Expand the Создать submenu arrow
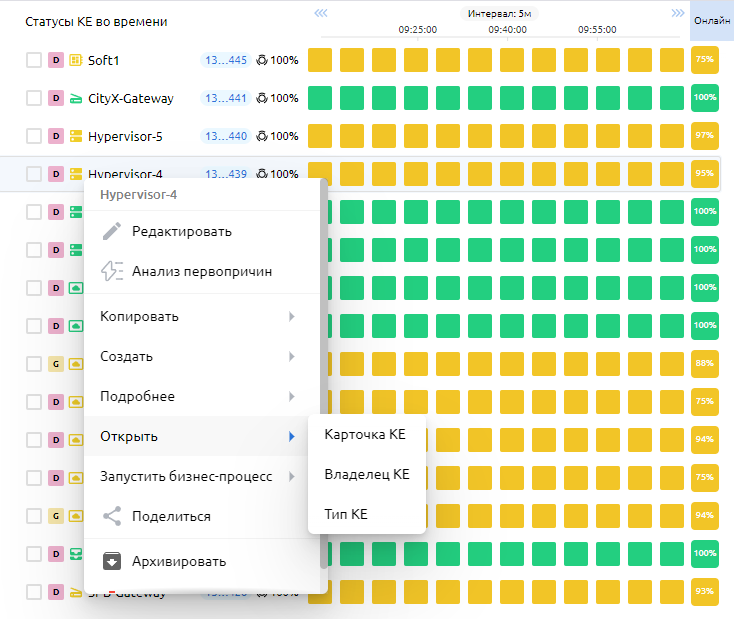Viewport: 734px width, 619px height. [x=291, y=357]
